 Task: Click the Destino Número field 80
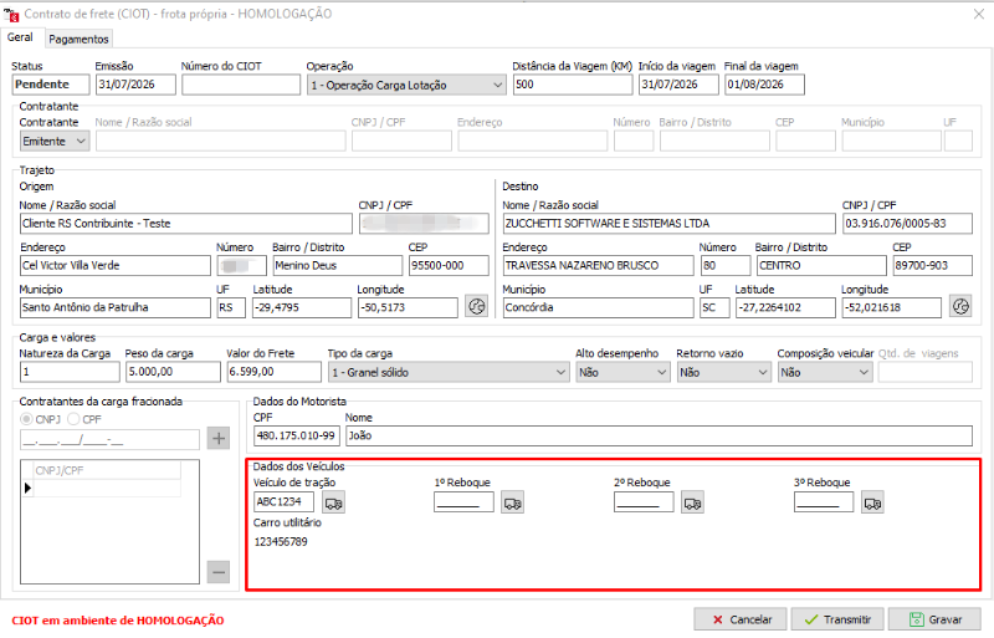(x=725, y=265)
